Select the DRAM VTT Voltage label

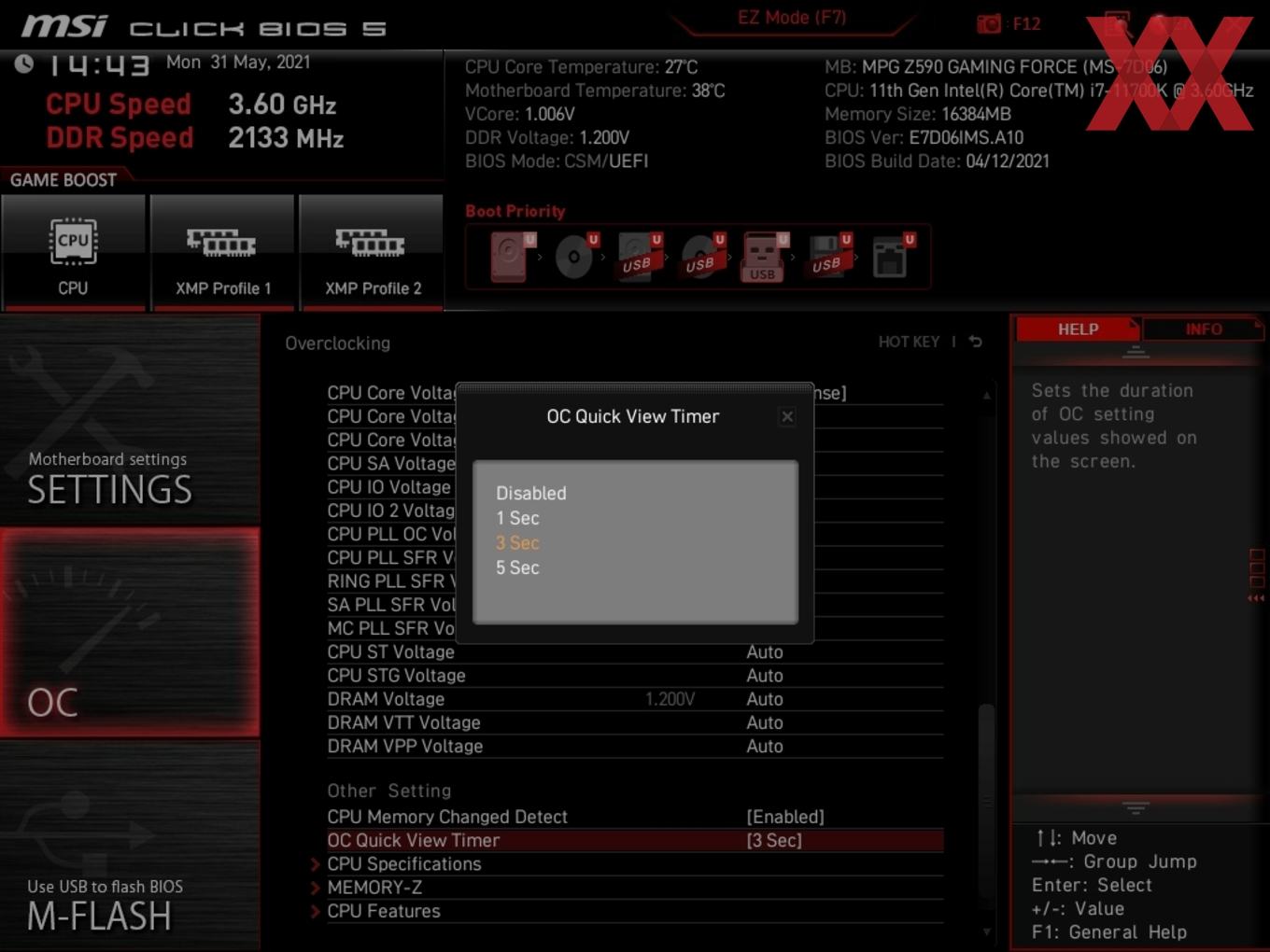[x=403, y=722]
